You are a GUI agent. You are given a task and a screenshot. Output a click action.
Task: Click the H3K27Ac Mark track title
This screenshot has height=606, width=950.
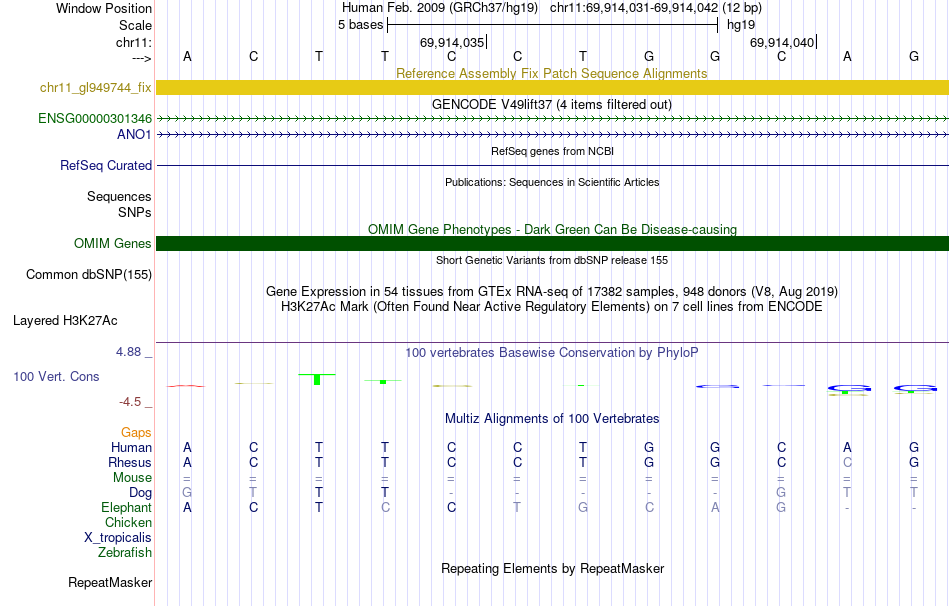[x=552, y=307]
